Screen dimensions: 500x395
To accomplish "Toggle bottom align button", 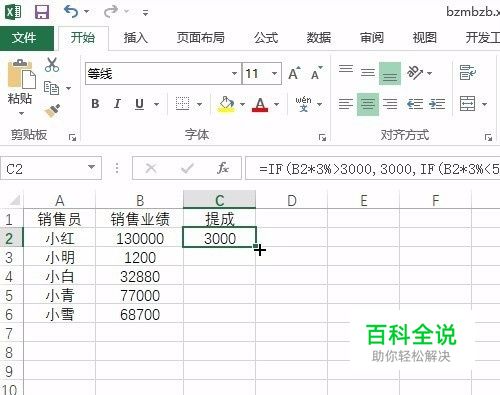I will [390, 73].
